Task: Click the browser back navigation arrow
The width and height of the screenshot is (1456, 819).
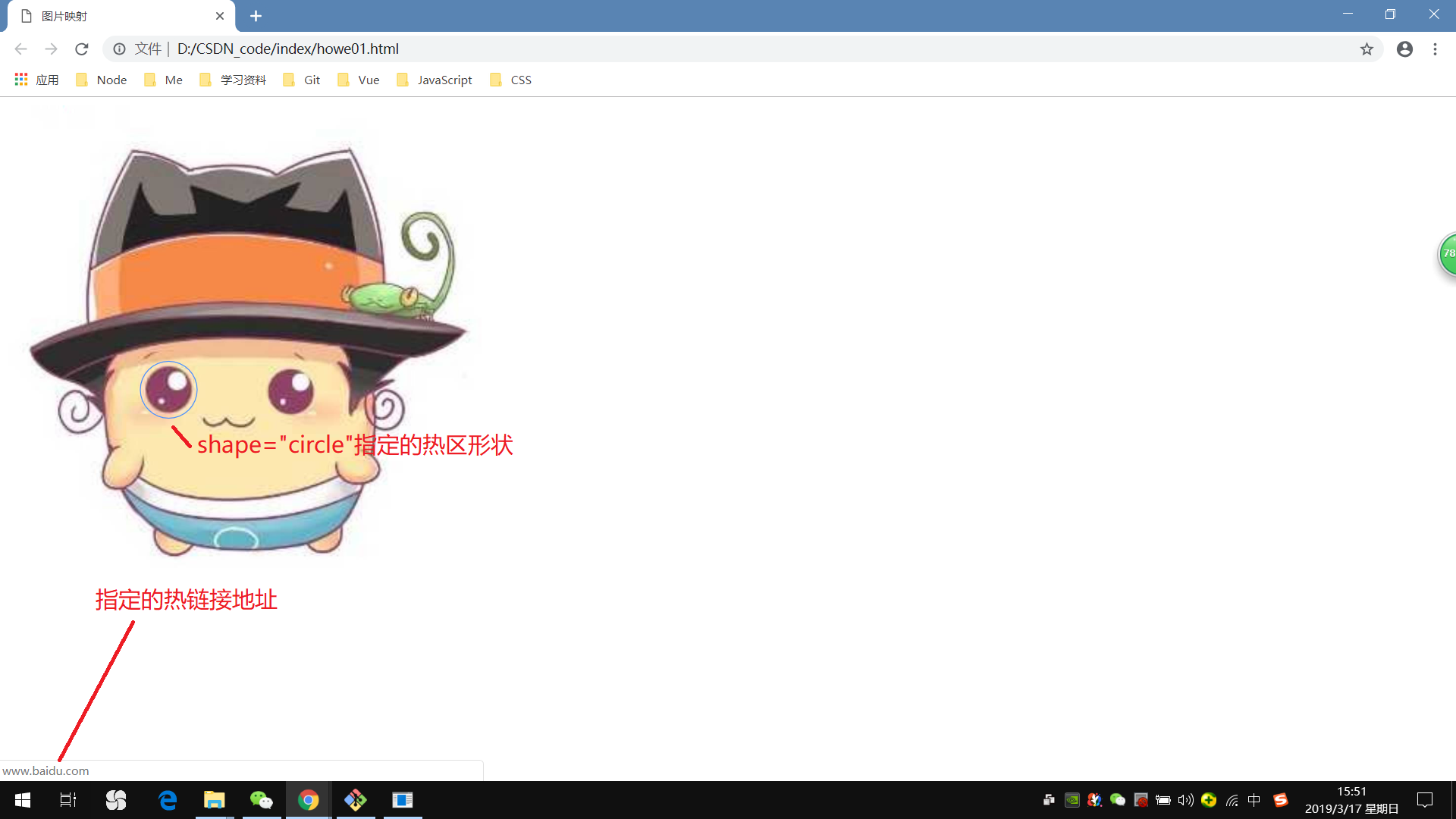Action: [20, 49]
